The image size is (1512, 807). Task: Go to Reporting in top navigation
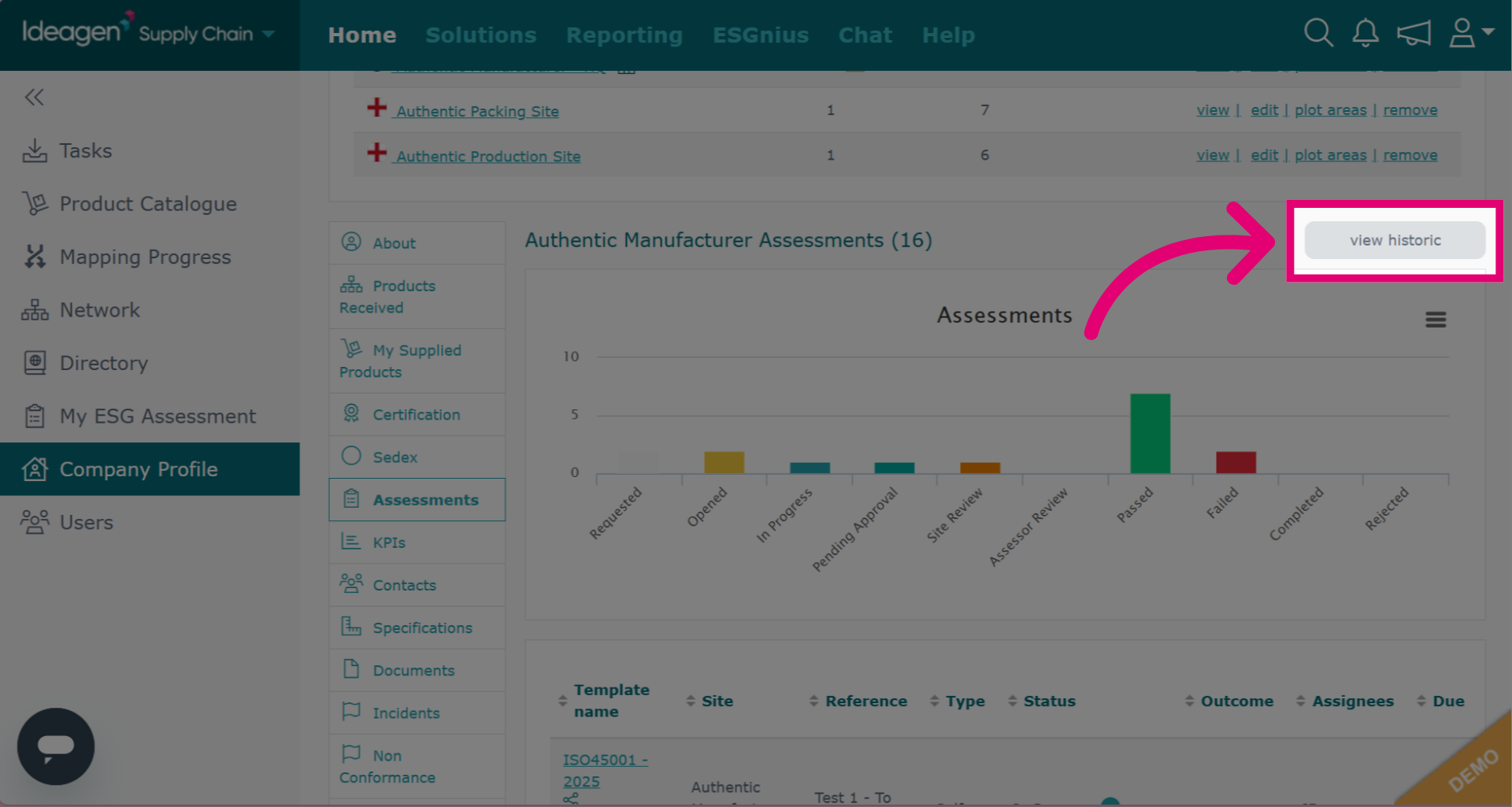tap(624, 35)
